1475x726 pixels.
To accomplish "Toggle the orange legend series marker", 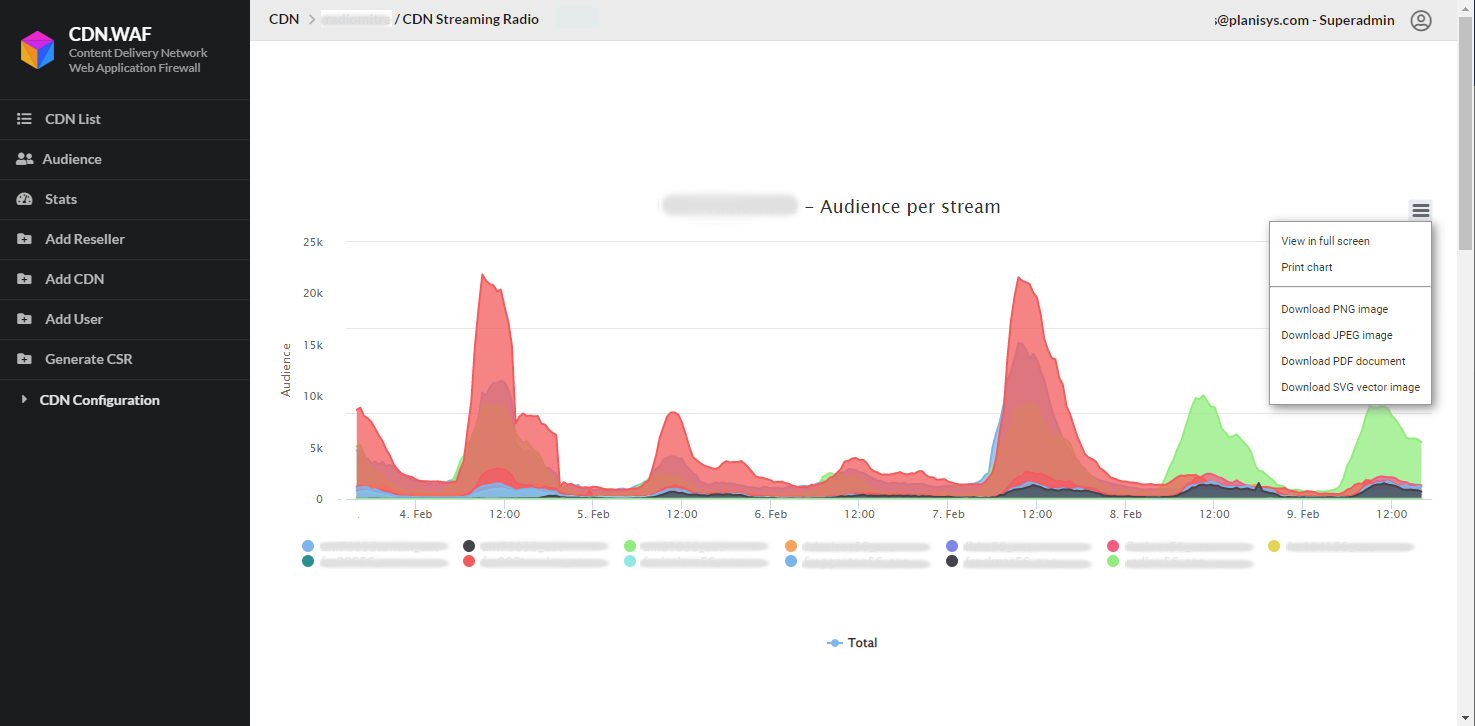I will [791, 546].
